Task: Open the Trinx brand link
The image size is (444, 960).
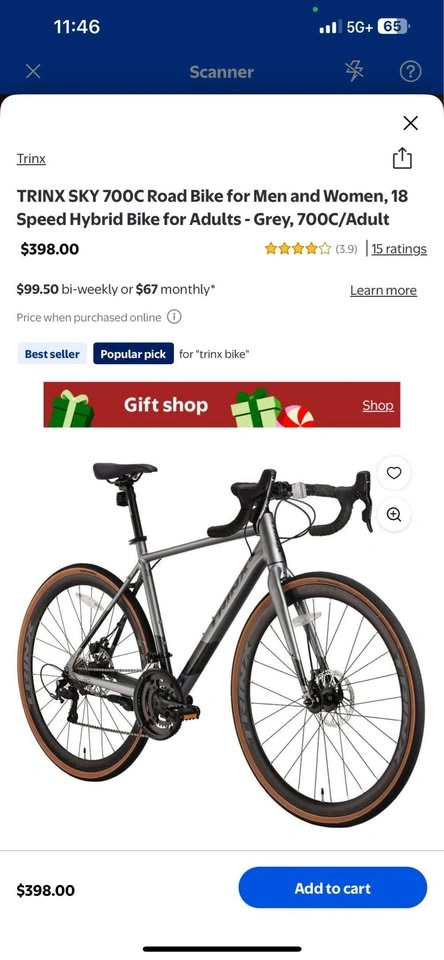Action: click(x=31, y=159)
